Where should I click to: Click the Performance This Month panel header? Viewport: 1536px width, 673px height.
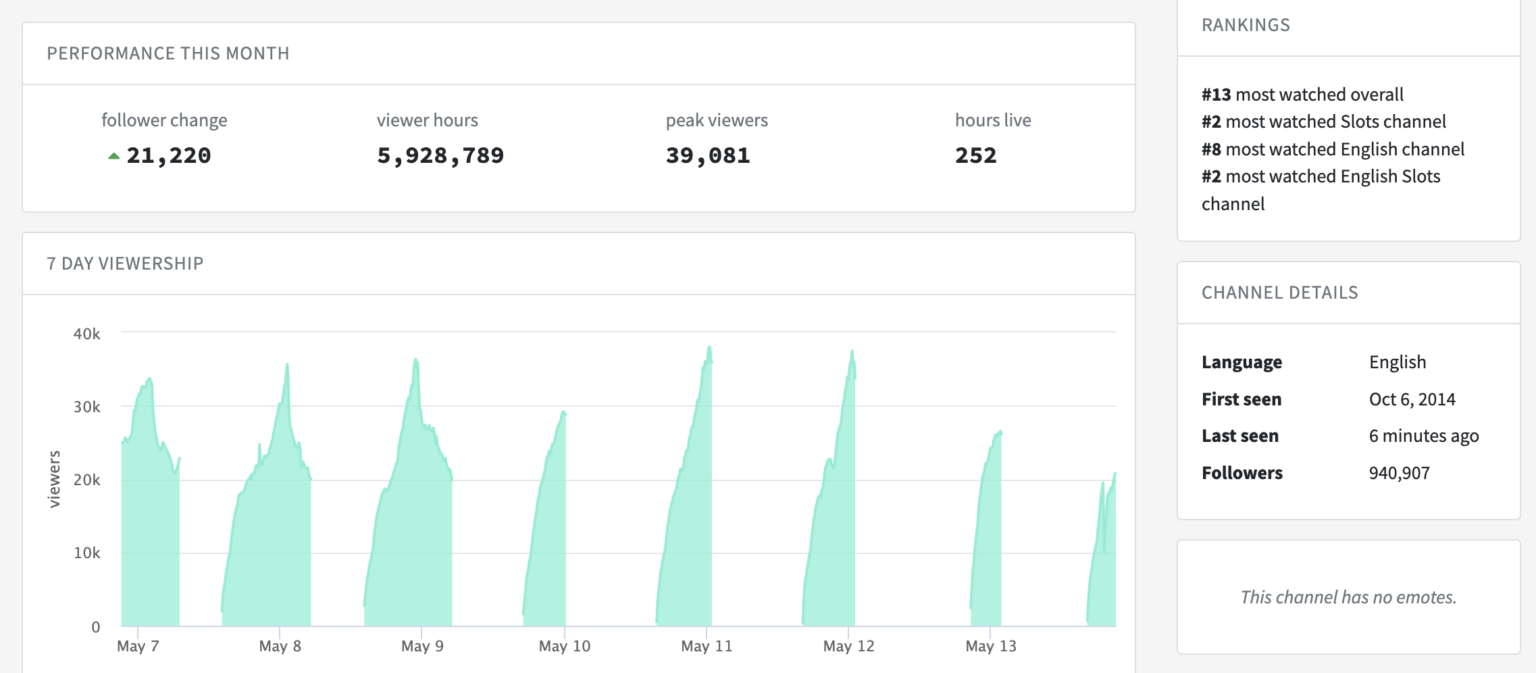(168, 53)
